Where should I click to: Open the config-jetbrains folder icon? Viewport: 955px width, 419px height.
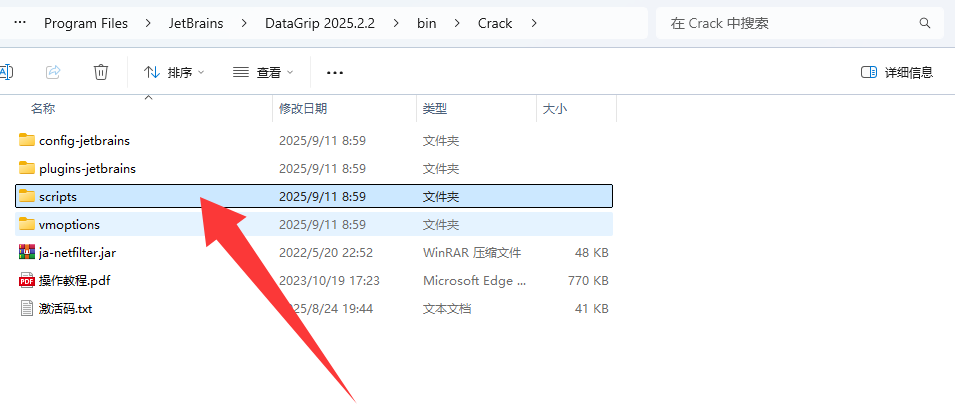tap(26, 140)
